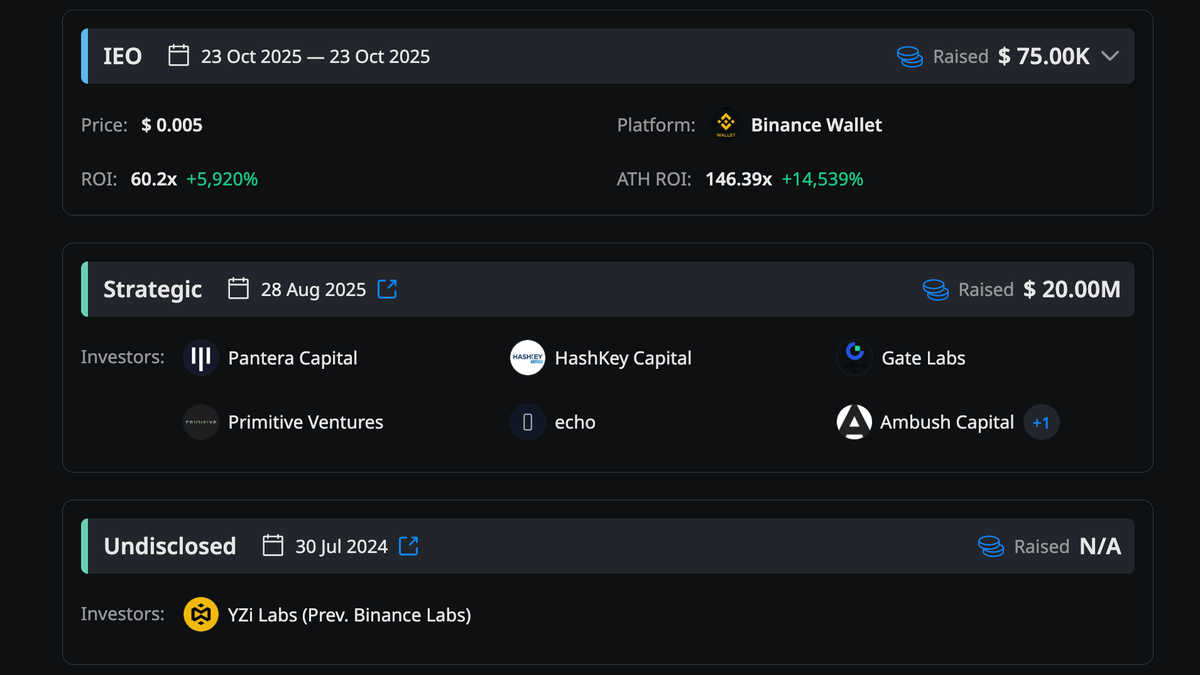The image size is (1200, 675).
Task: Click the green +5,920% ROI value
Action: click(222, 179)
